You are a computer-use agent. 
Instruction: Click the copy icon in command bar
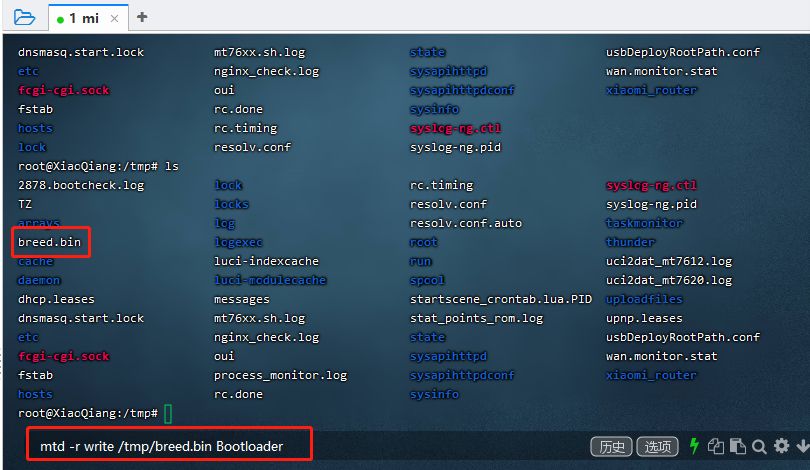(x=715, y=446)
